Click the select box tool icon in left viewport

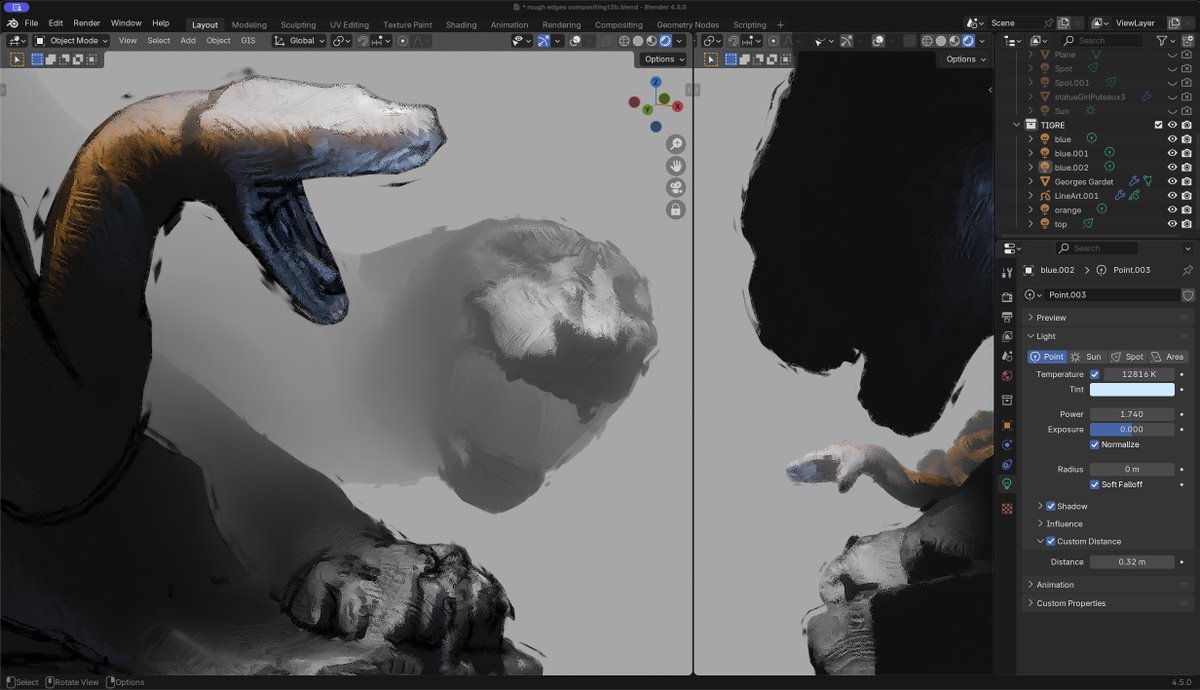17,59
